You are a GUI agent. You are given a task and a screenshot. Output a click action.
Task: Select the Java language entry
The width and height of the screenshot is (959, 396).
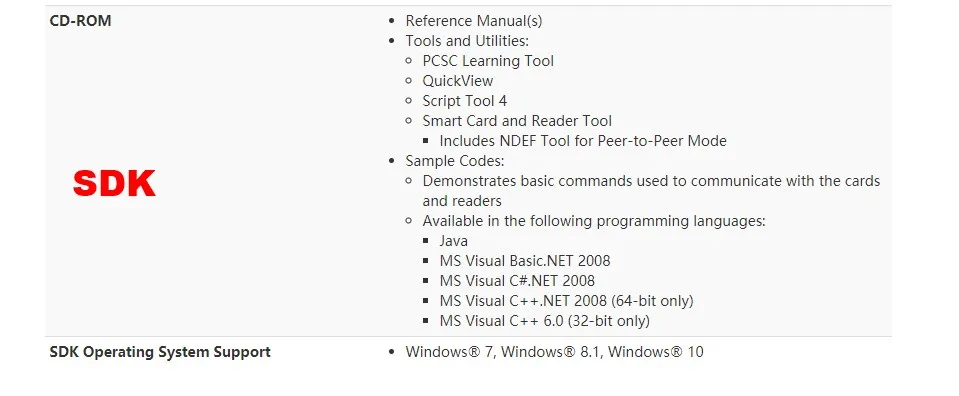[454, 241]
